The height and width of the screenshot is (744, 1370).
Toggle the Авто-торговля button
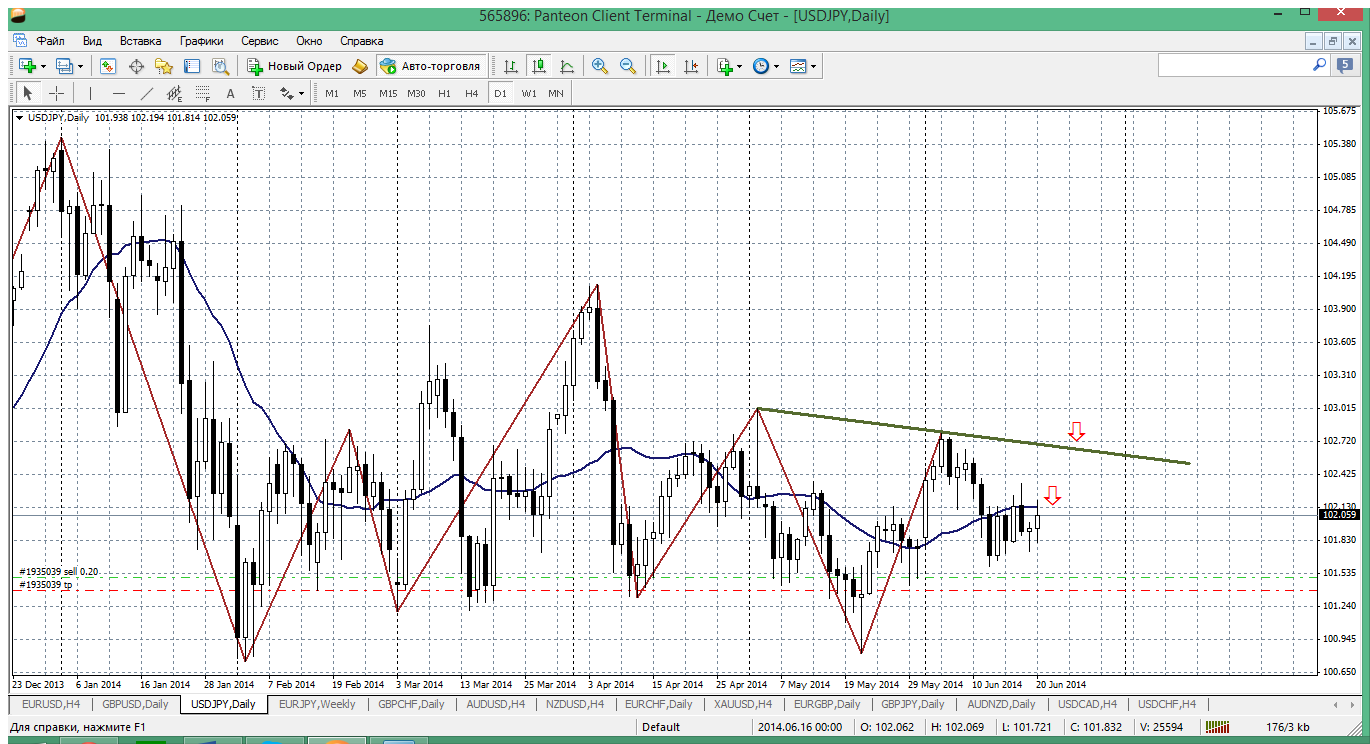[430, 66]
